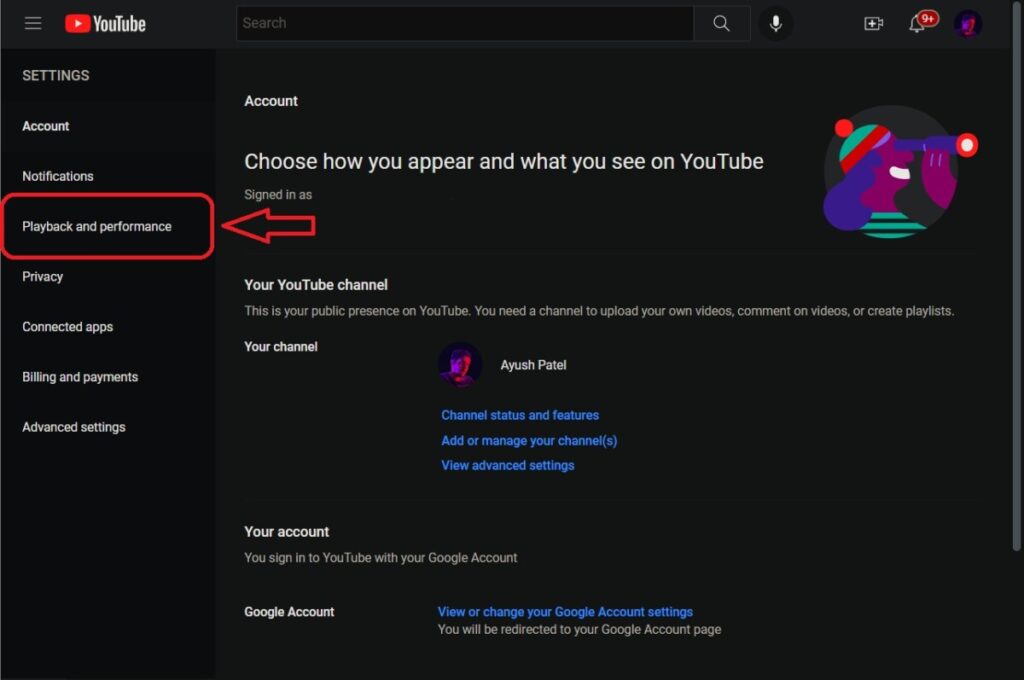Open Advanced settings
Screen dimensions: 1024x680
pyautogui.click(x=73, y=427)
